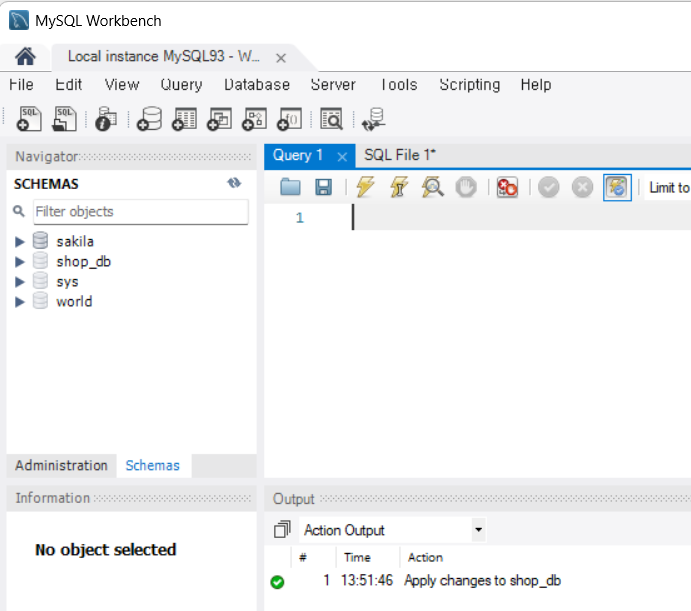Select the shop_db schema in the tree
691x611 pixels.
tap(83, 262)
